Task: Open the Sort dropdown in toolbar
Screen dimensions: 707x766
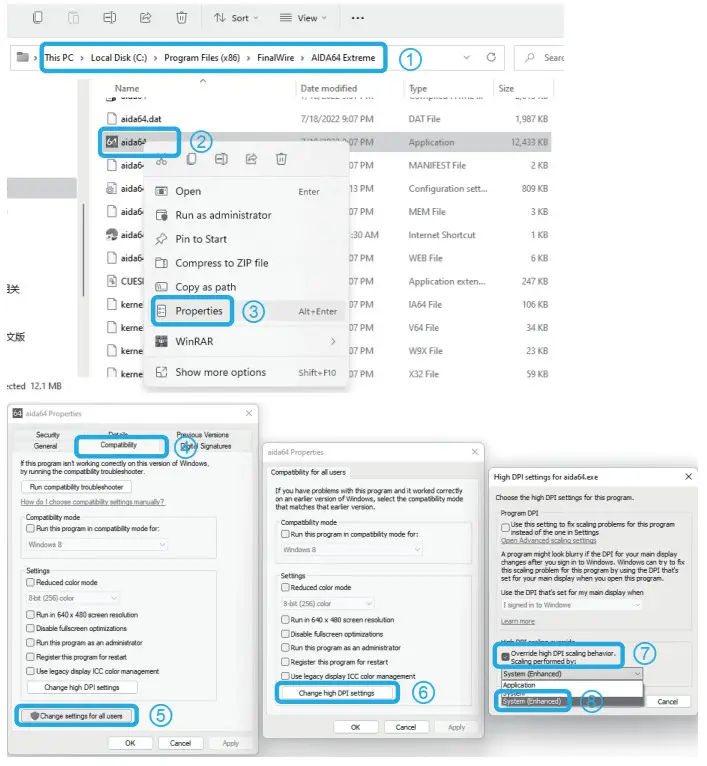Action: tap(236, 18)
